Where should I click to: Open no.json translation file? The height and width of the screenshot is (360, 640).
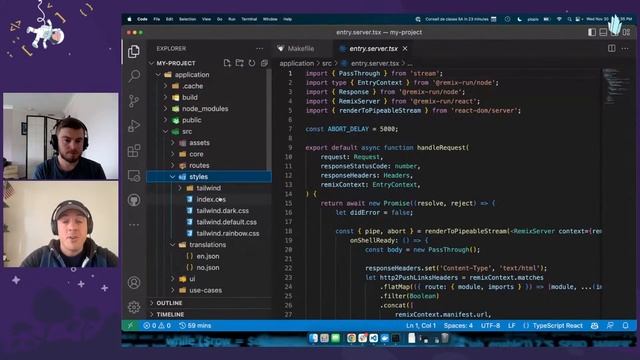pyautogui.click(x=208, y=268)
